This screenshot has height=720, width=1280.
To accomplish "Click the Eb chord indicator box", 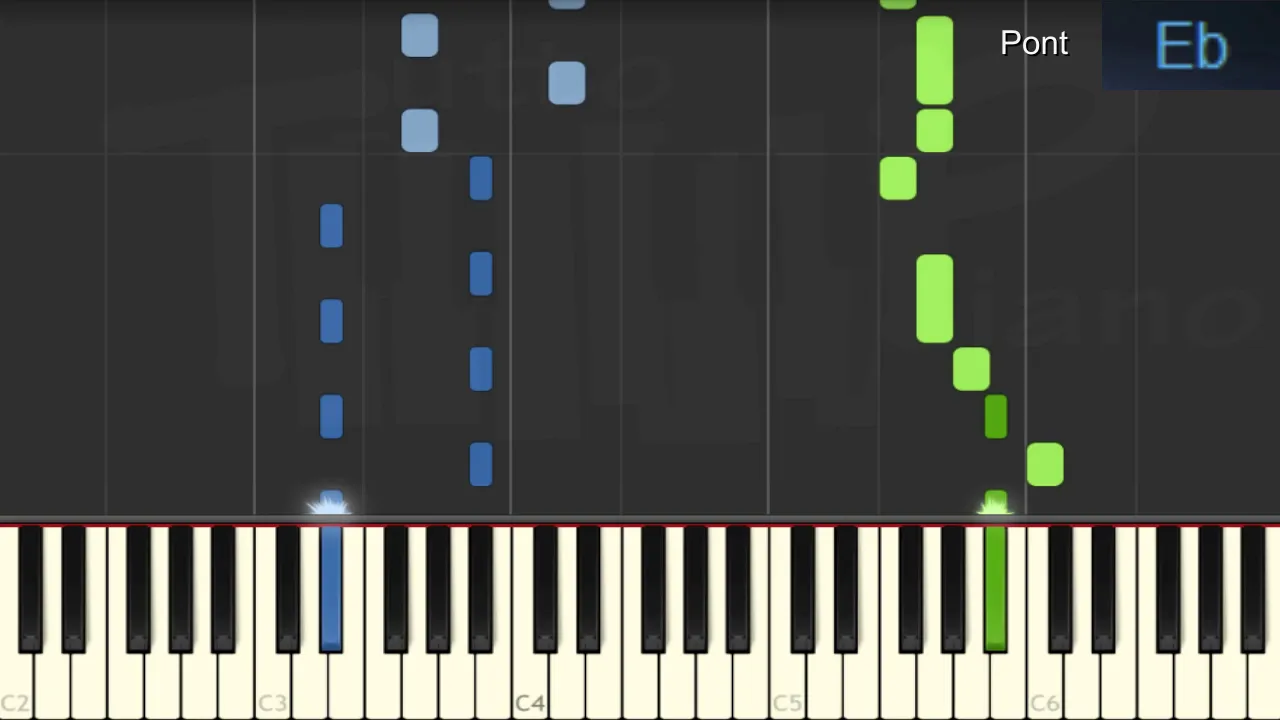I will [x=1191, y=45].
